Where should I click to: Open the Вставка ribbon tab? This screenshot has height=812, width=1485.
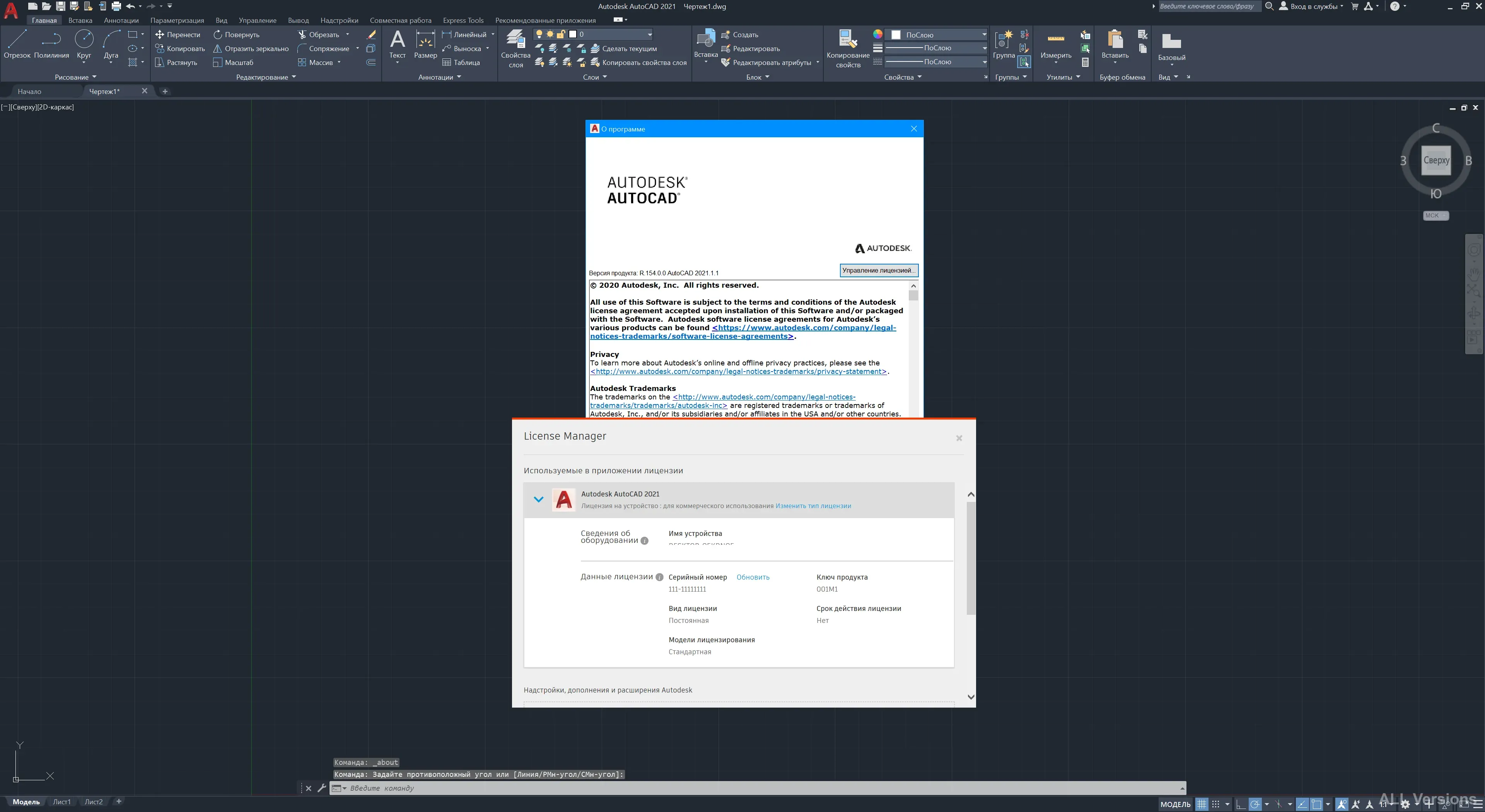pos(80,20)
